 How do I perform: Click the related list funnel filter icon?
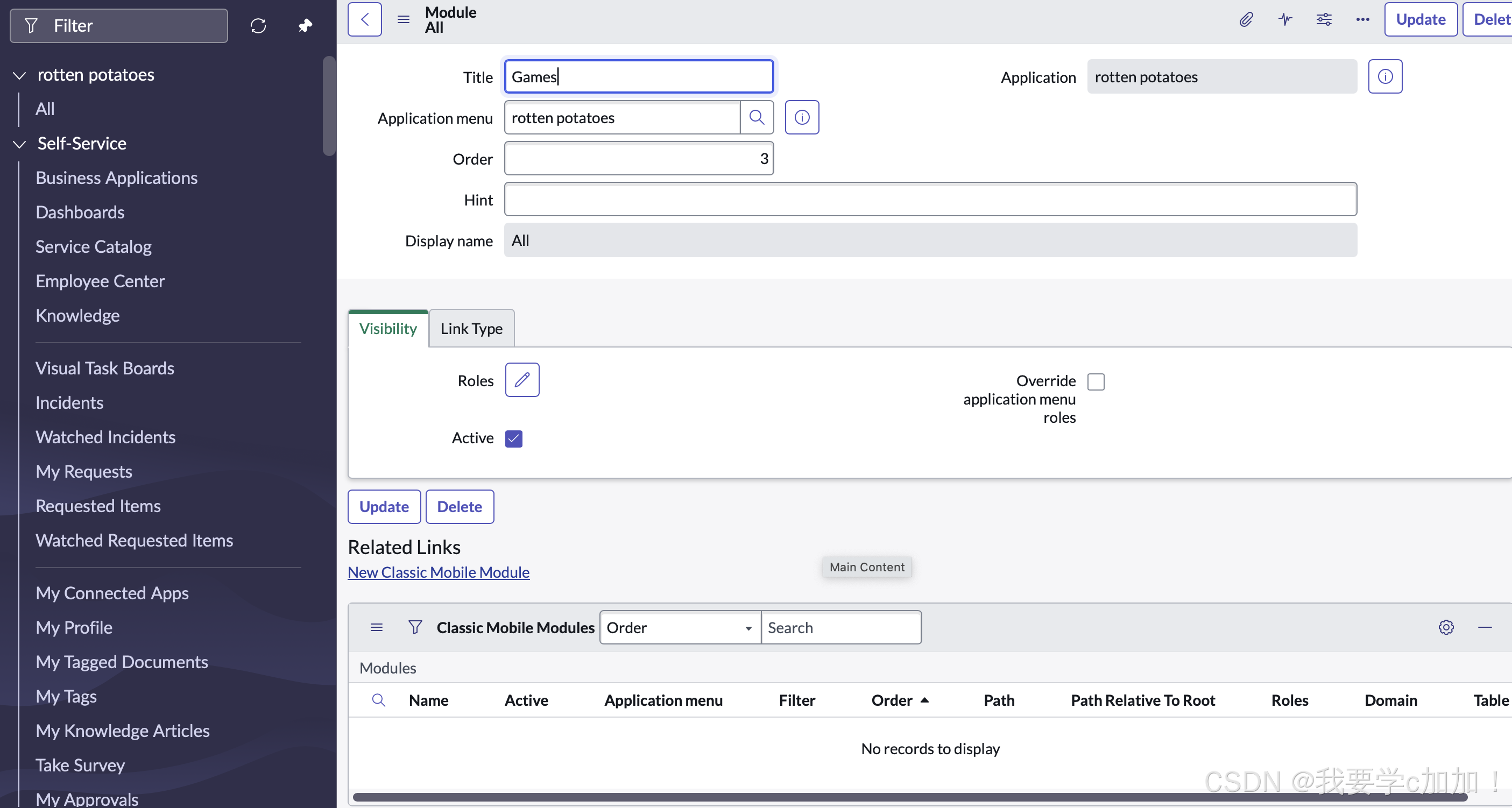click(415, 627)
